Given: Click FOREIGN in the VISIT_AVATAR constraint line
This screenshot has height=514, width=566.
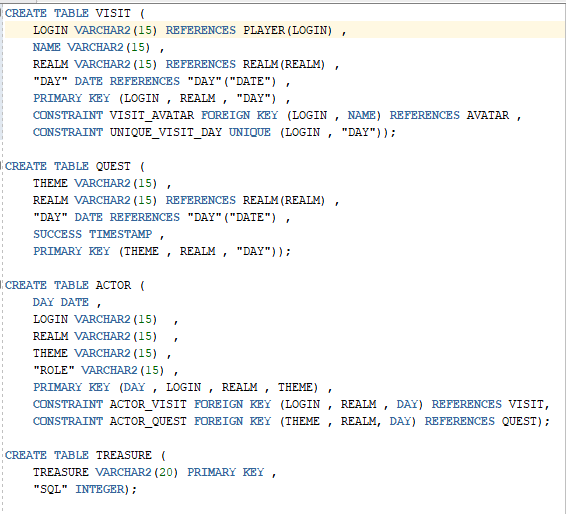Looking at the screenshot, I should pos(225,116).
